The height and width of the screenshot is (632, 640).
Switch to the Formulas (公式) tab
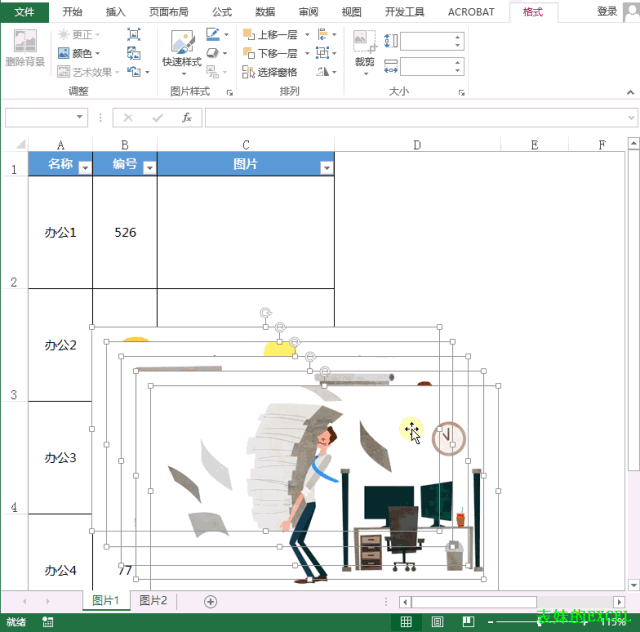[x=222, y=12]
